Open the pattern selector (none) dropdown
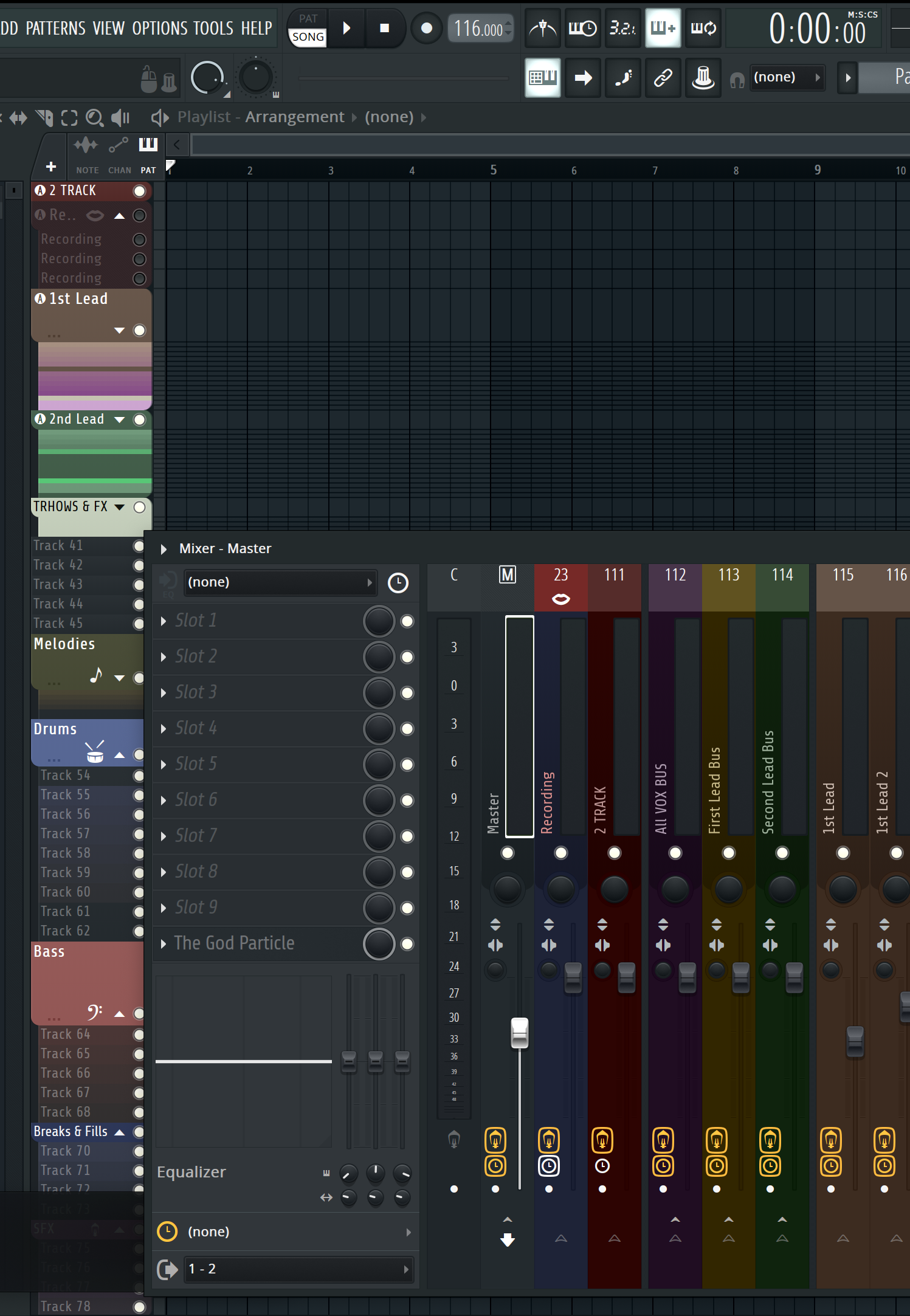The image size is (910, 1316). pyautogui.click(x=787, y=77)
